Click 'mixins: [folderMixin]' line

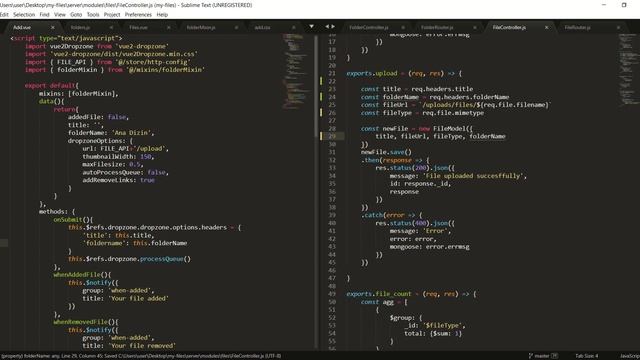click(x=79, y=93)
